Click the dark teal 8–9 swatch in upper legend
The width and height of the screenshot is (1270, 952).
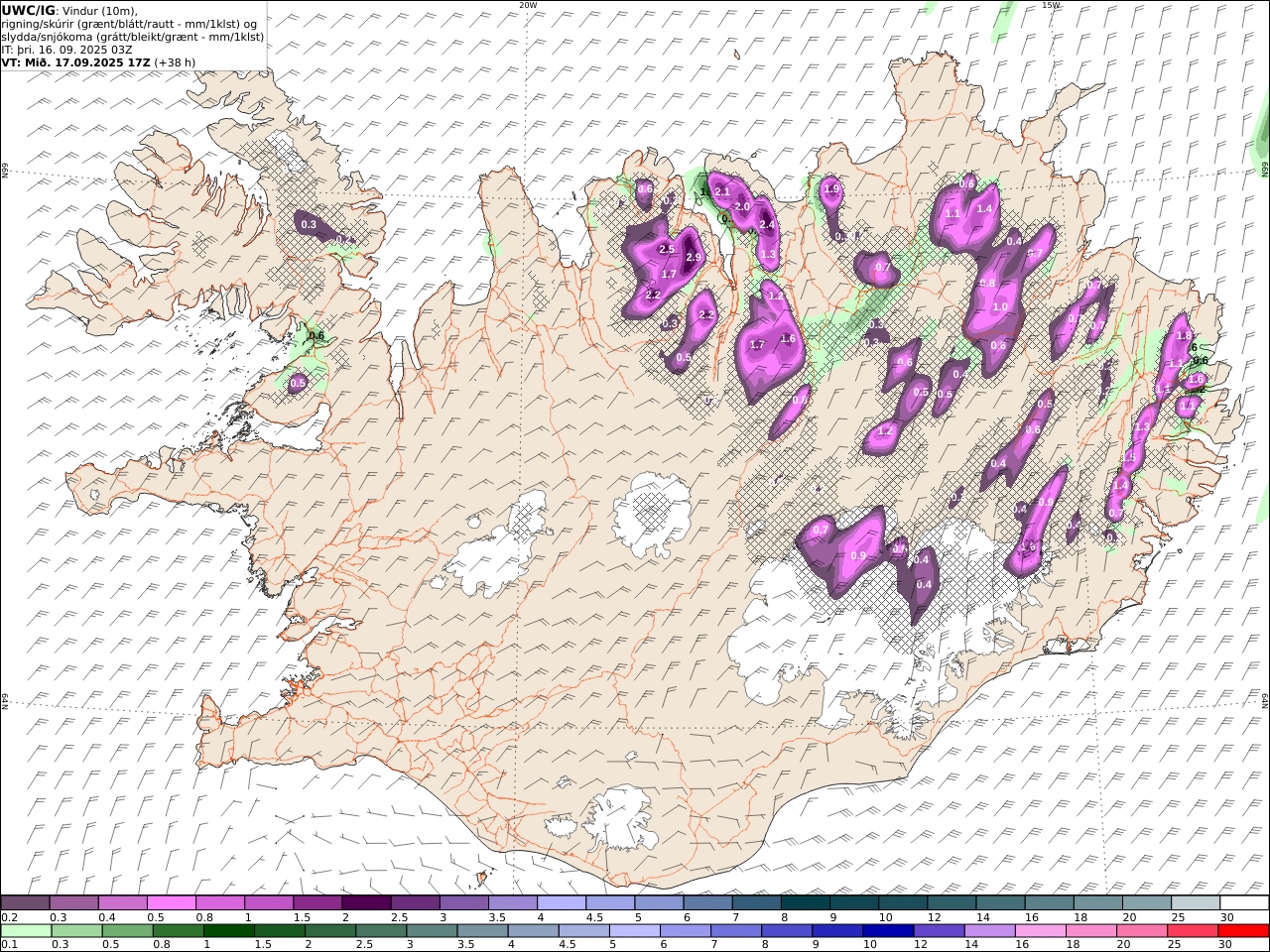(x=805, y=902)
